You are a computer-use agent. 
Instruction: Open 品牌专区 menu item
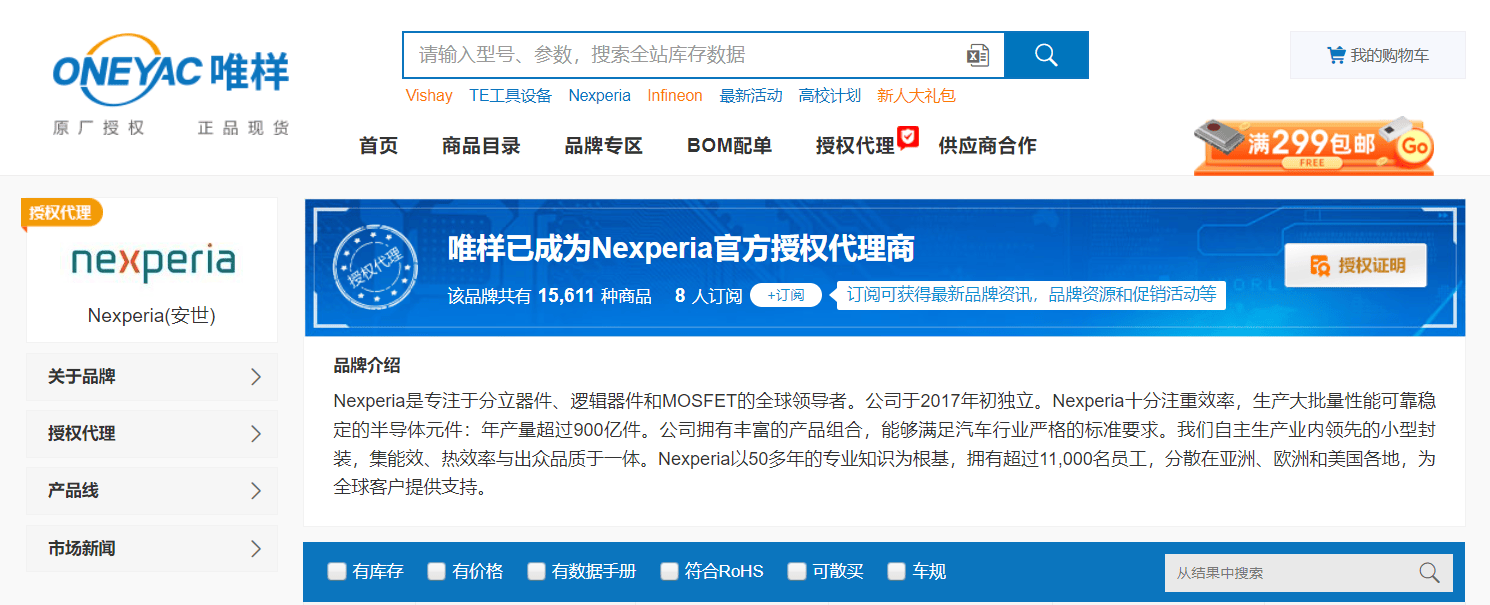[603, 146]
